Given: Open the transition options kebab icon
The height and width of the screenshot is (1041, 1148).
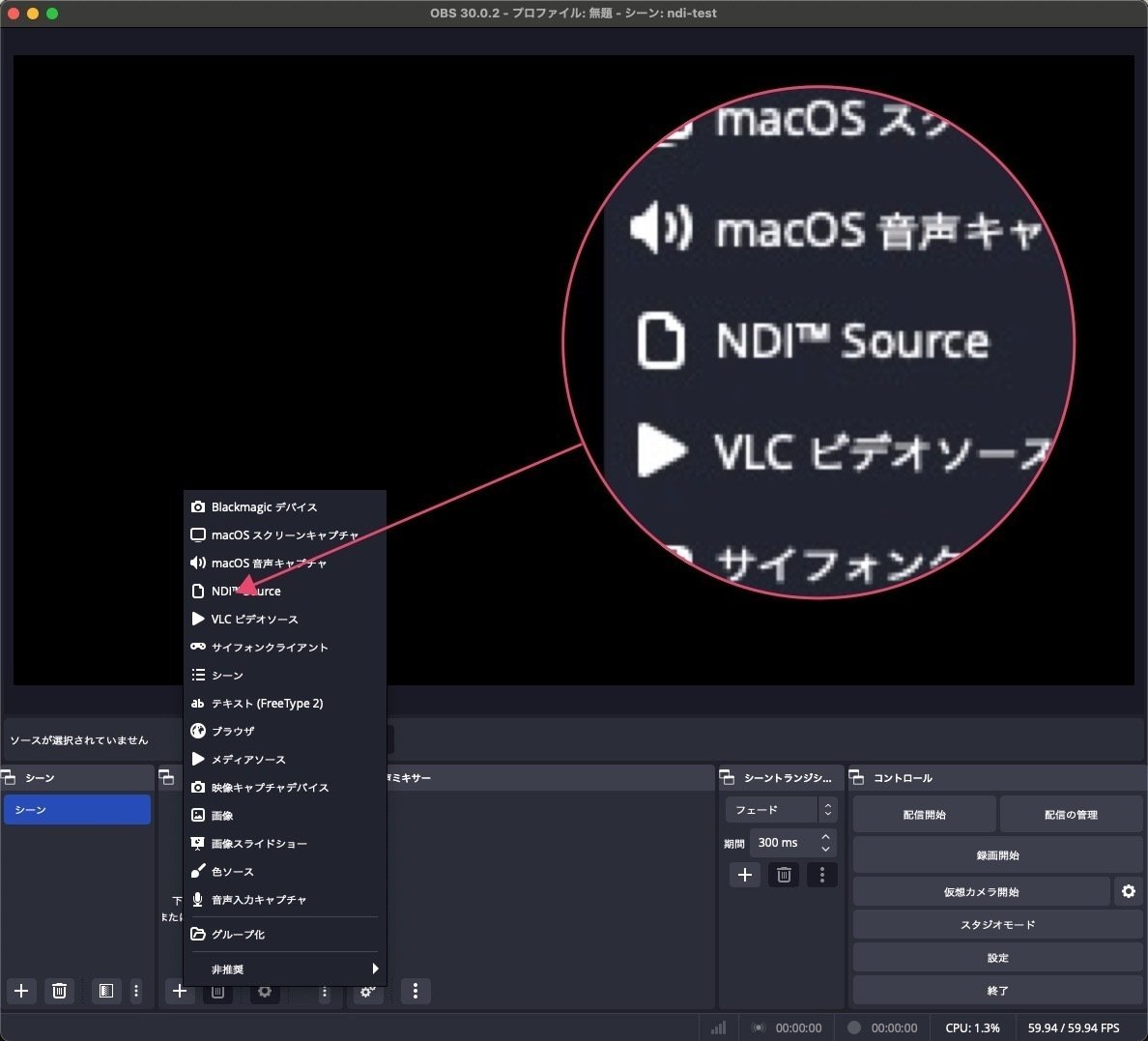Looking at the screenshot, I should pyautogui.click(x=822, y=875).
